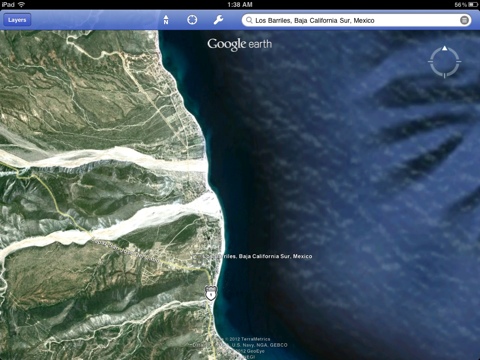Tap the battery indicator in status bar
The width and height of the screenshot is (480, 360).
pyautogui.click(x=473, y=4)
